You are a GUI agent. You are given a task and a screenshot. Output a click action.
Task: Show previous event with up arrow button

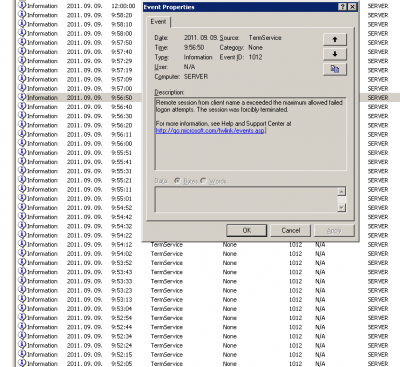[335, 39]
